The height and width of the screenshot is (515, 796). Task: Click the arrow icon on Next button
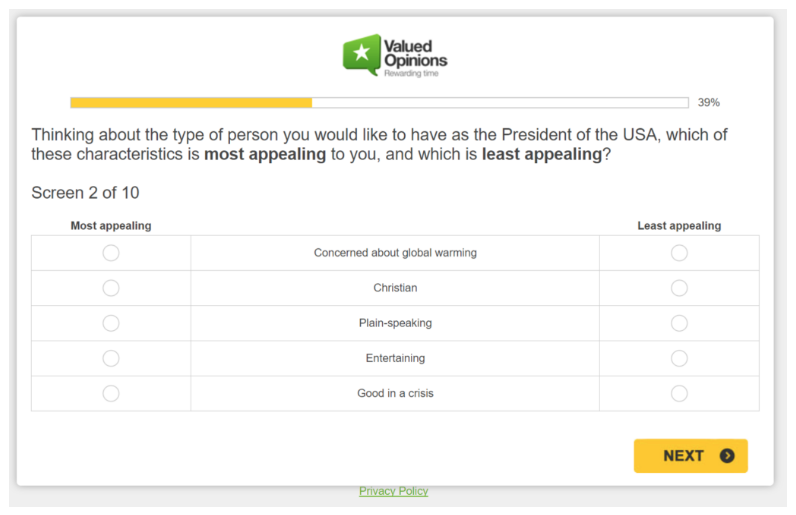[727, 456]
